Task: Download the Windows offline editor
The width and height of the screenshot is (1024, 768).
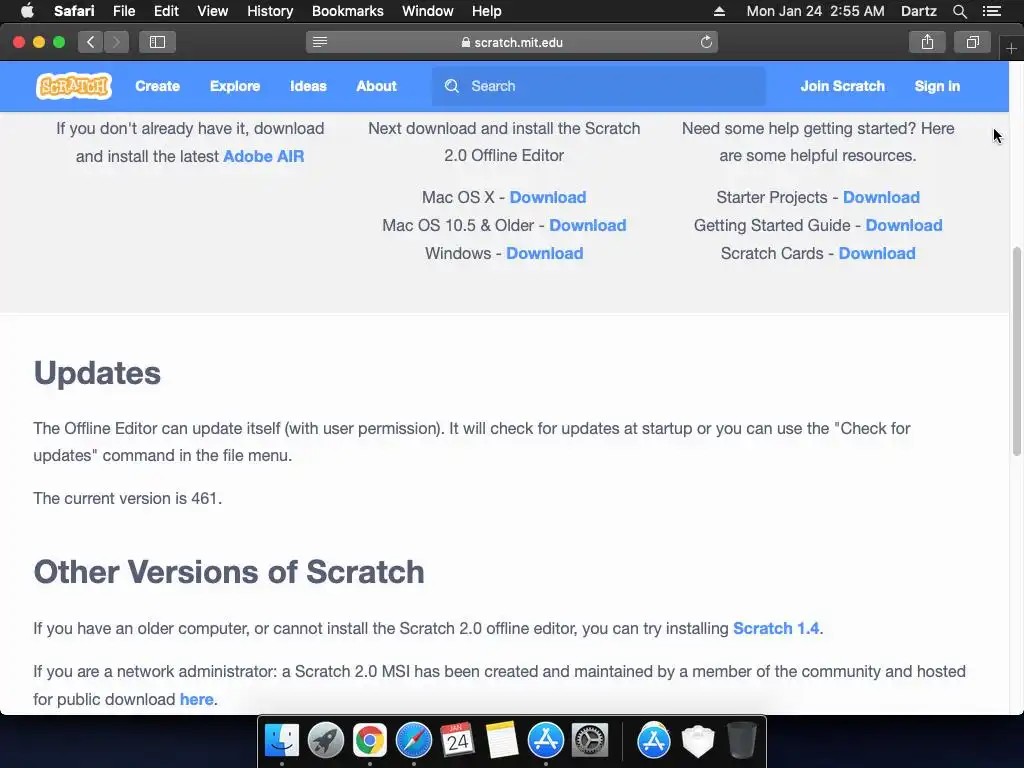Action: 545,253
